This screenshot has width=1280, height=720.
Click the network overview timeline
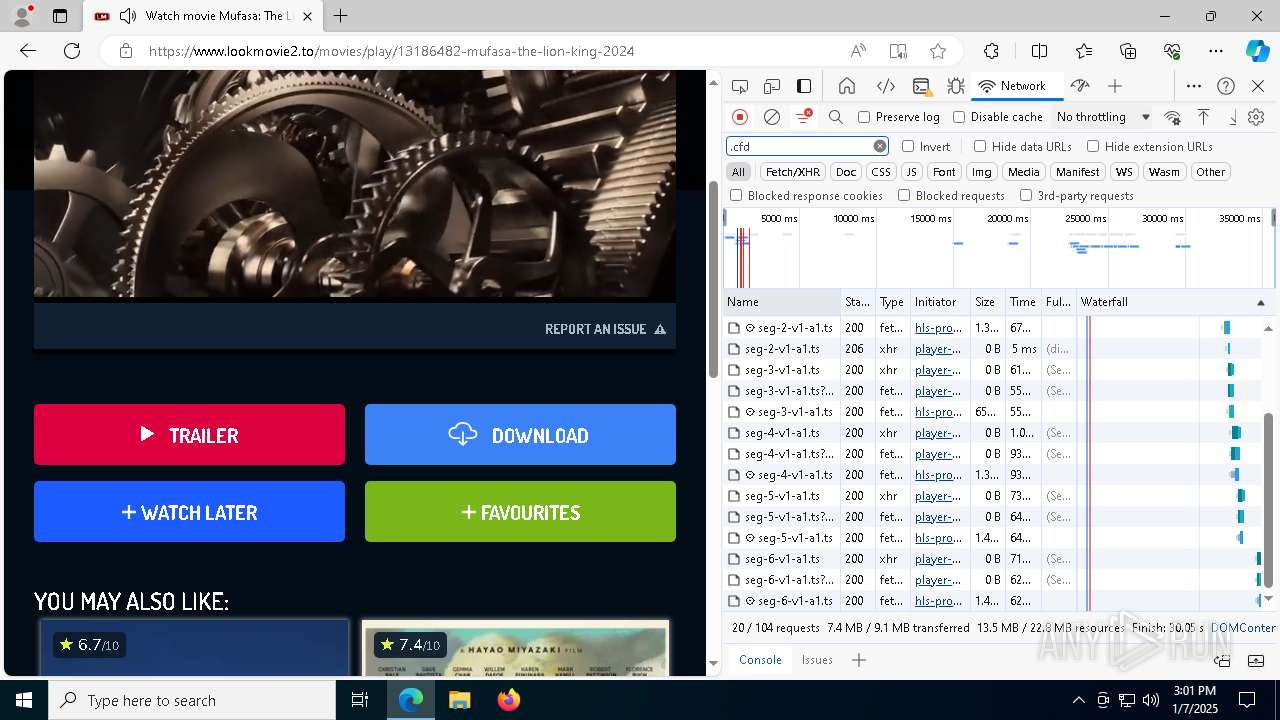click(997, 248)
